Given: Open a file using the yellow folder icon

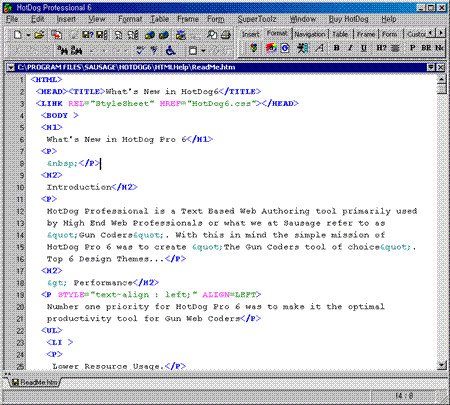Looking at the screenshot, I should pyautogui.click(x=40, y=35).
